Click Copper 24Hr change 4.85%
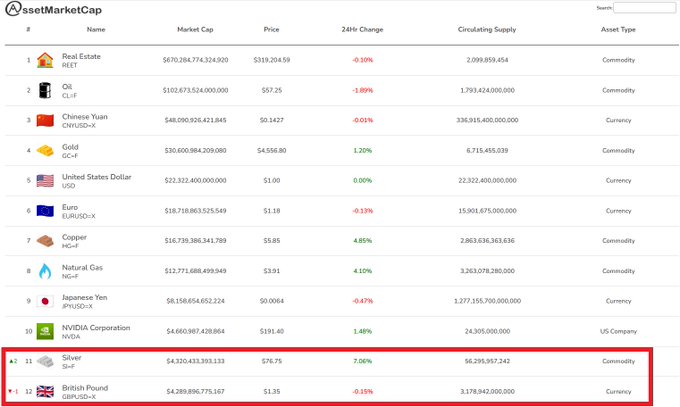Viewport: 680px width, 407px height. (x=363, y=240)
